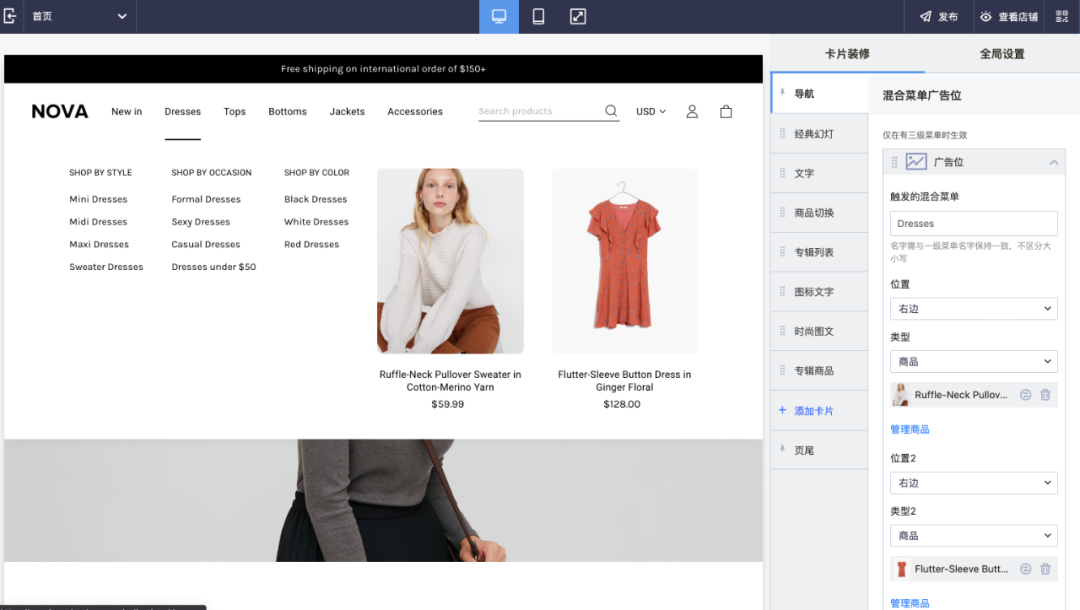The height and width of the screenshot is (610, 1080).
Task: Open the 首页 page selector dropdown
Action: click(80, 17)
